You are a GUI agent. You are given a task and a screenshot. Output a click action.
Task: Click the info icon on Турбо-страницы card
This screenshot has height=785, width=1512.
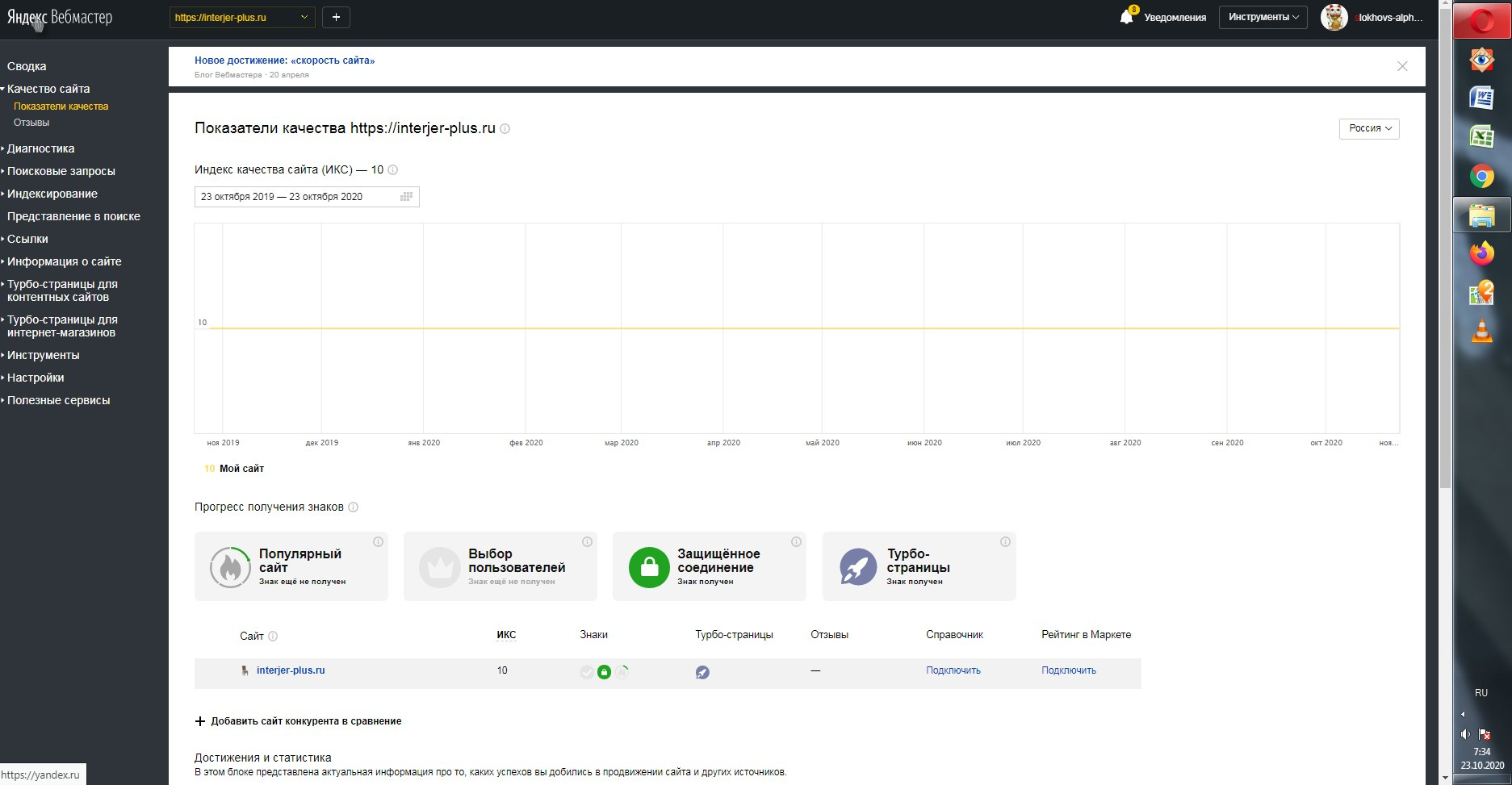coord(1005,542)
